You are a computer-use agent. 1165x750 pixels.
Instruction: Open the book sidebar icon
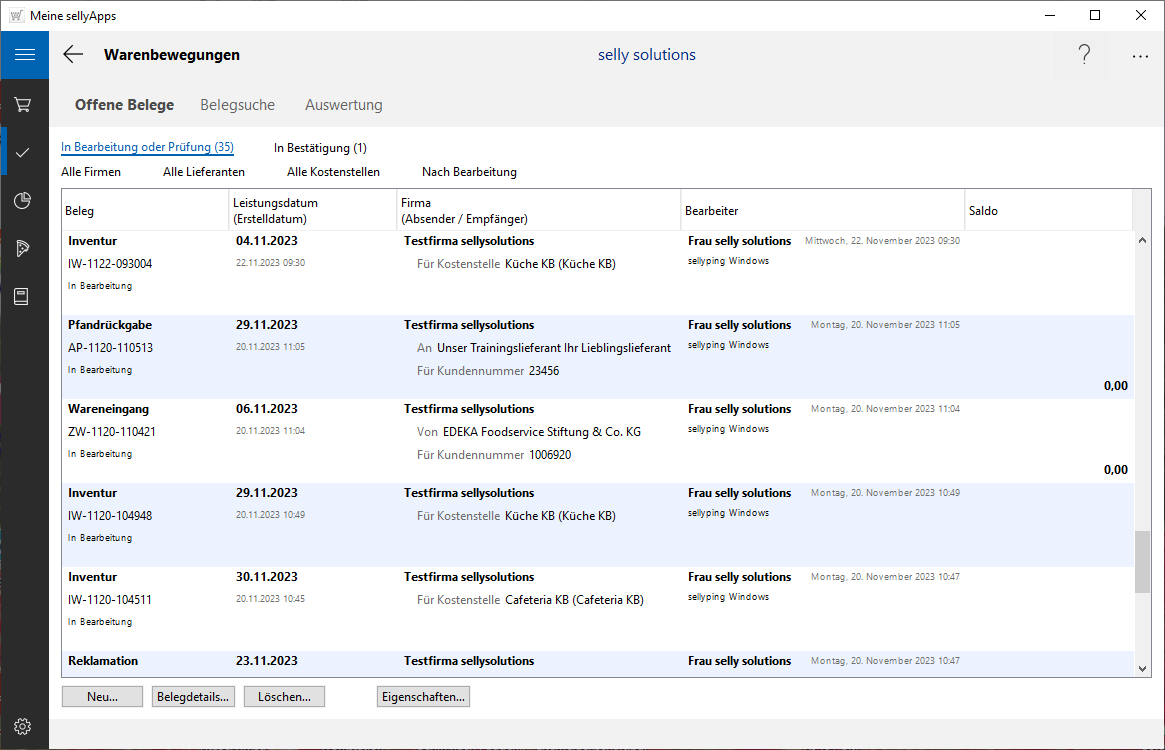[x=24, y=297]
